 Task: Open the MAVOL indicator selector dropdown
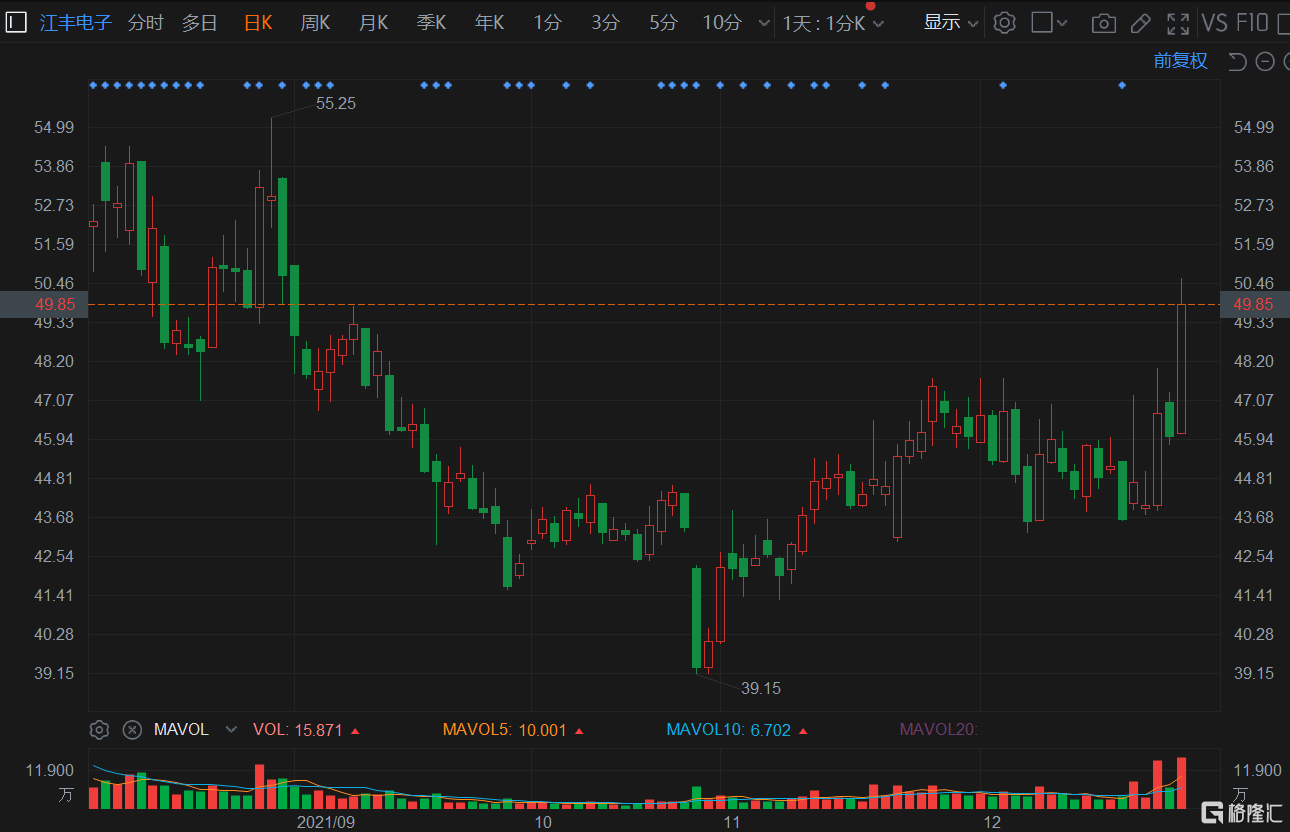tap(231, 730)
